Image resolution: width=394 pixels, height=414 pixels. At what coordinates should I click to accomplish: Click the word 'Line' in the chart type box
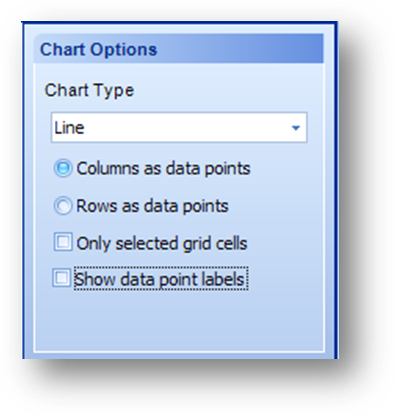point(69,128)
